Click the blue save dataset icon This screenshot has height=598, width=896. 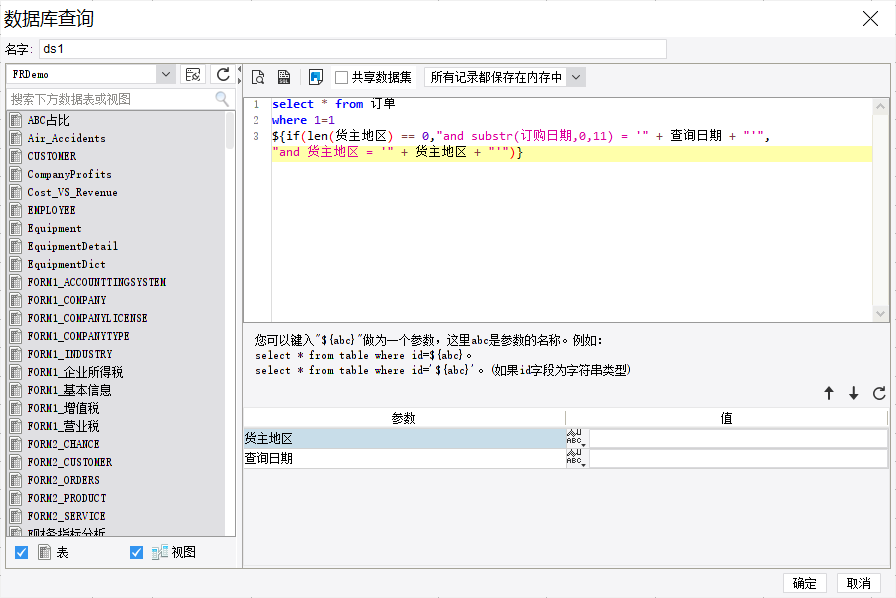click(315, 77)
